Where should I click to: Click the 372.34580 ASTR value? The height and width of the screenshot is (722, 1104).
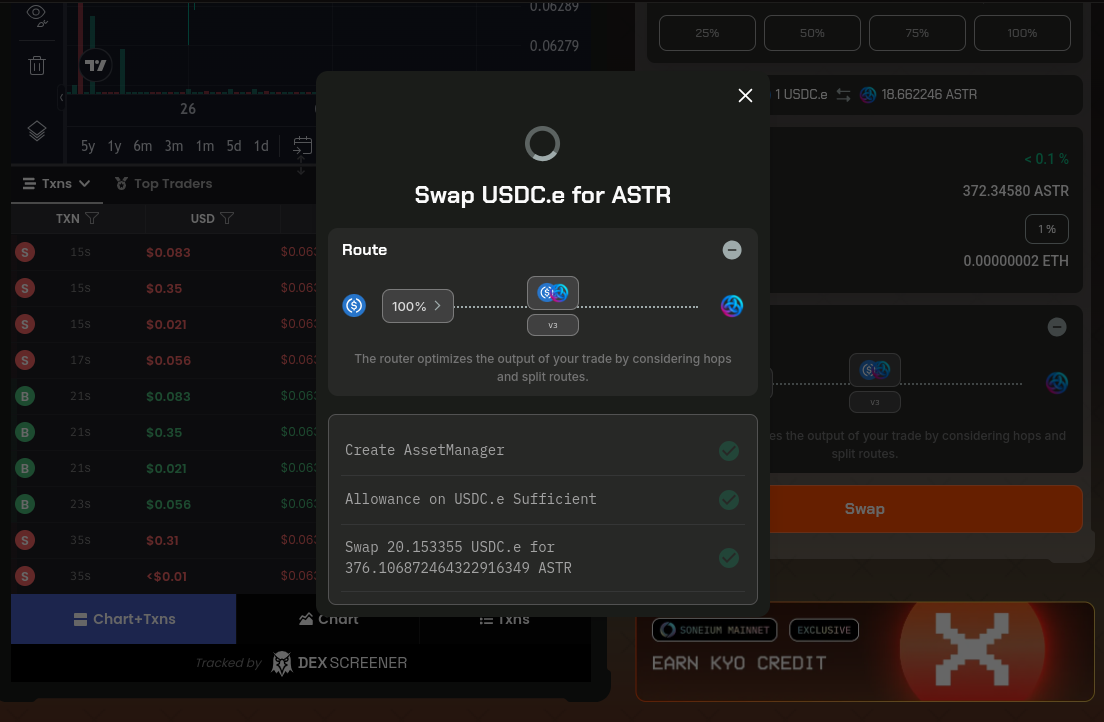[x=1015, y=191]
